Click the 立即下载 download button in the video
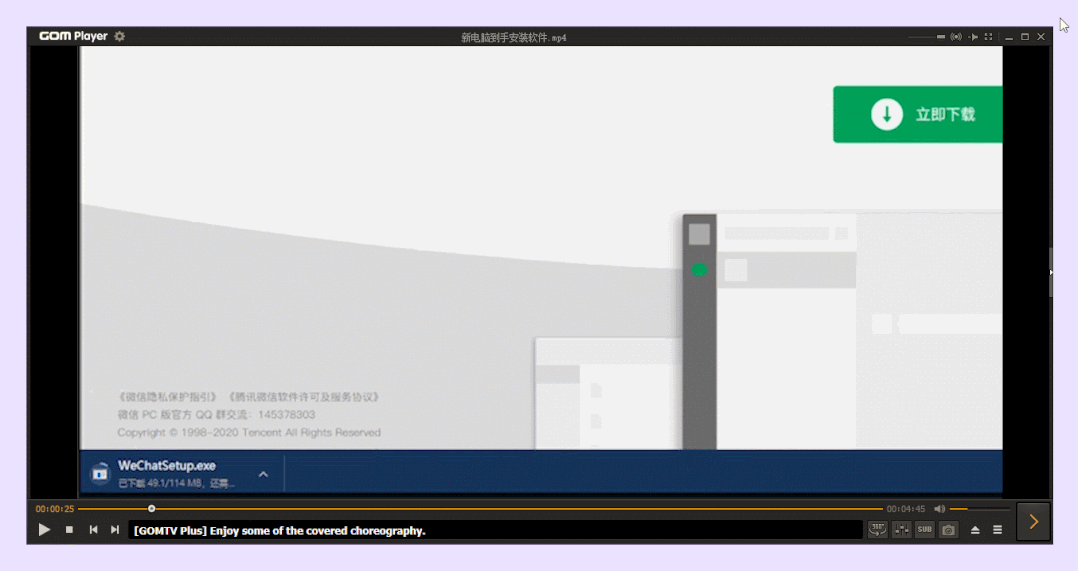This screenshot has height=571, width=1078. tap(918, 115)
